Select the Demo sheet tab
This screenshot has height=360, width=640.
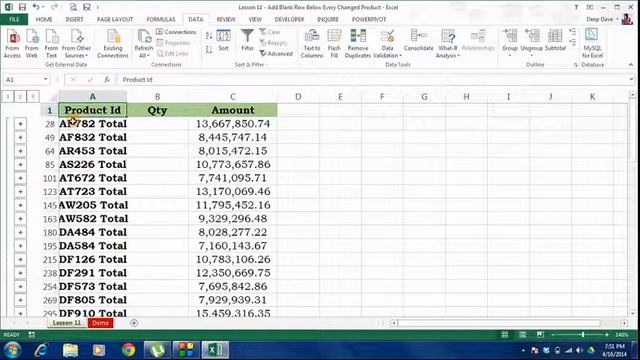coord(100,323)
